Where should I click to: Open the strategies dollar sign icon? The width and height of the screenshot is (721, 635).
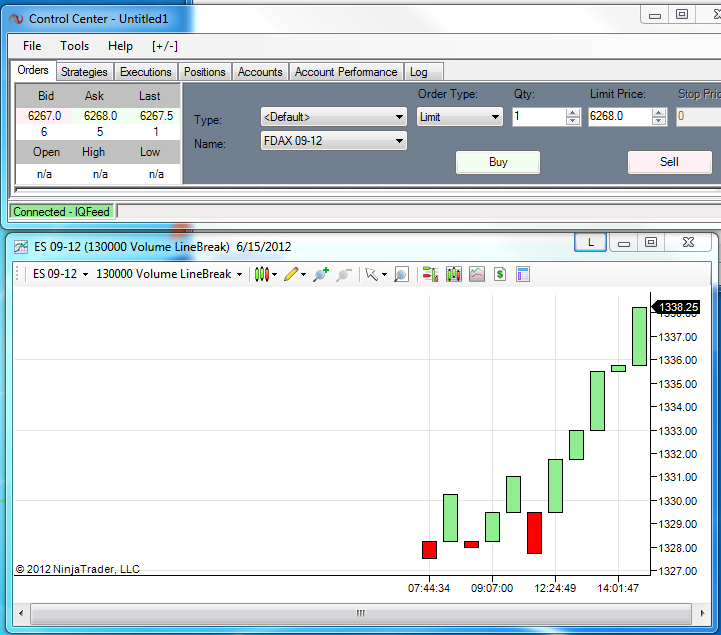500,275
